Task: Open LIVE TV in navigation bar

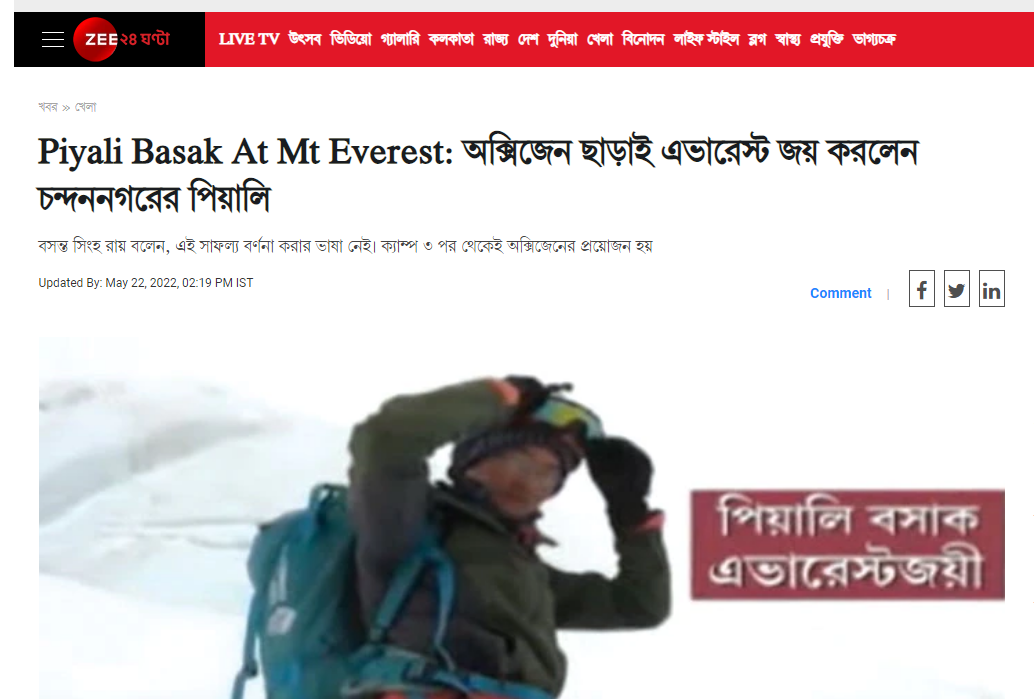Action: tap(249, 40)
